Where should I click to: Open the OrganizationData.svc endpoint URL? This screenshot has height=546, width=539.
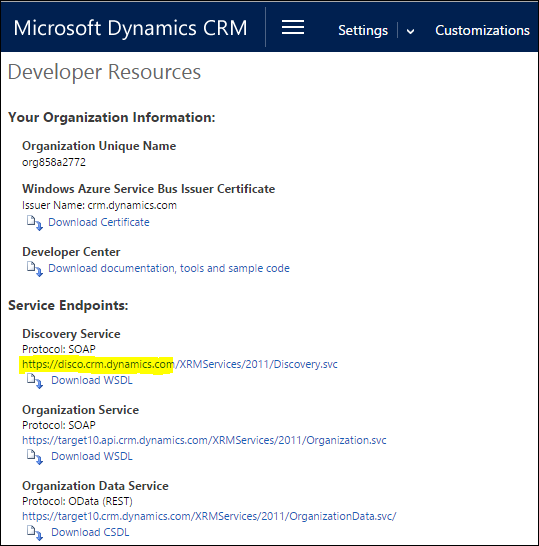[x=209, y=516]
